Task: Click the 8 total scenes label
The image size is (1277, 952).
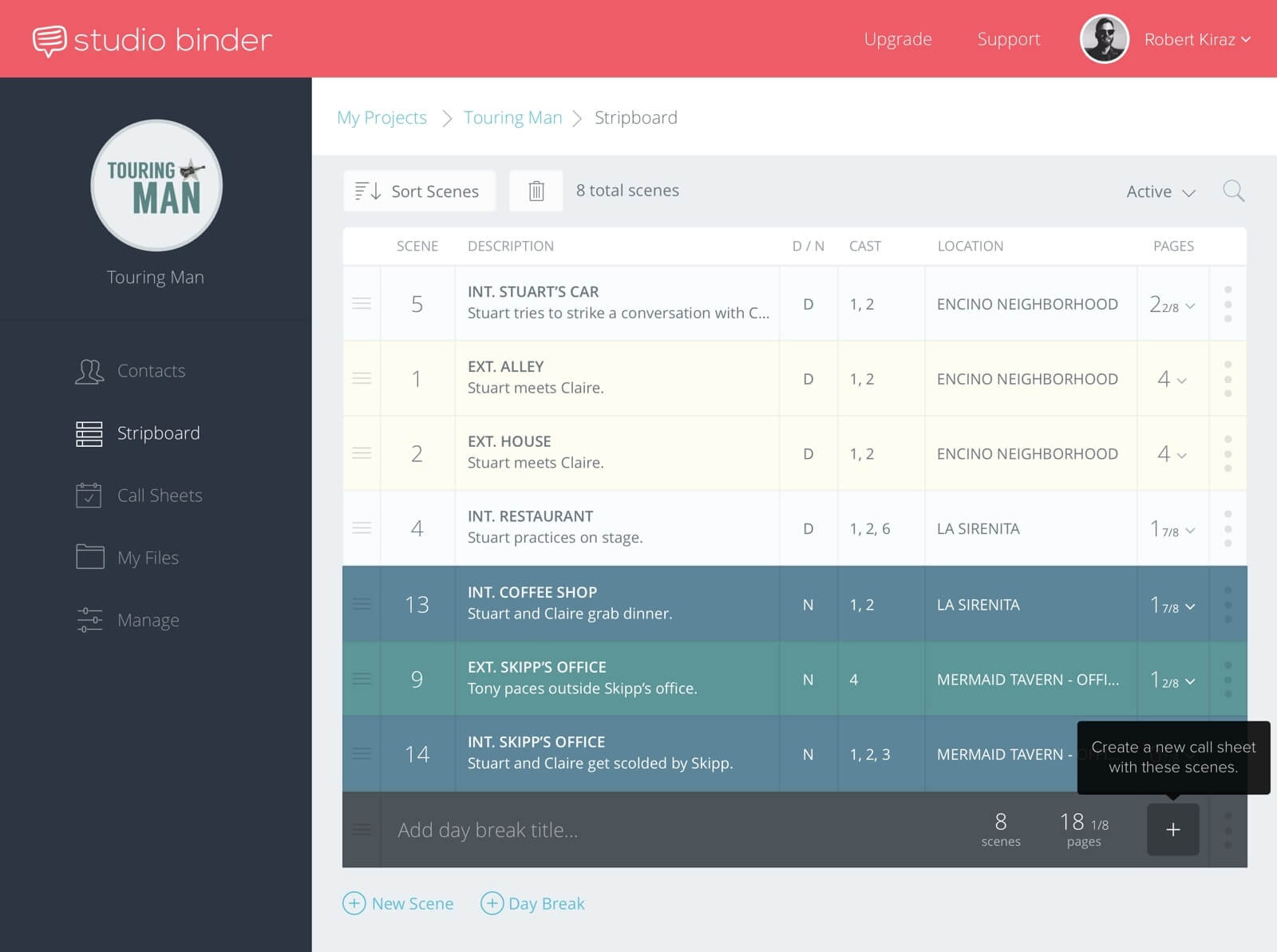Action: click(x=627, y=190)
